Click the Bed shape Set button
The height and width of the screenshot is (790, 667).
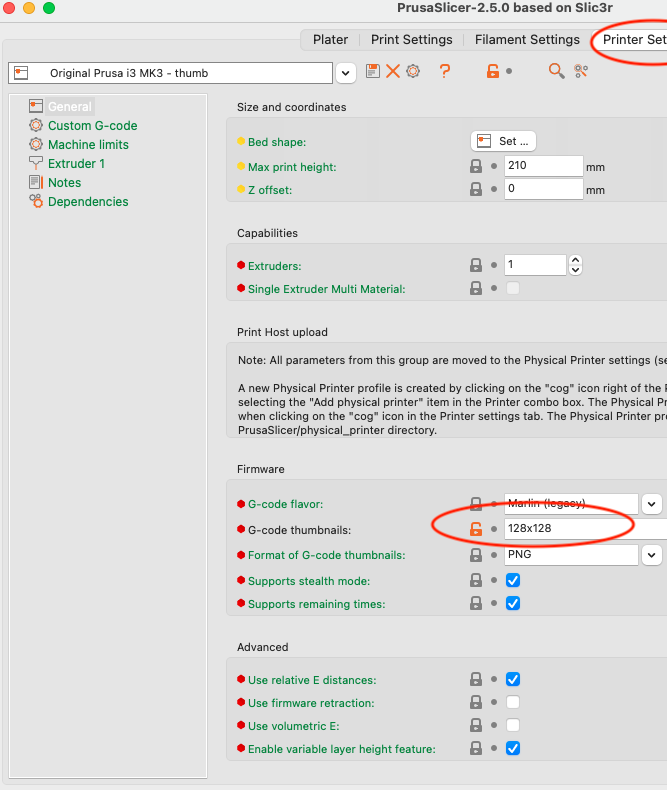pos(503,141)
